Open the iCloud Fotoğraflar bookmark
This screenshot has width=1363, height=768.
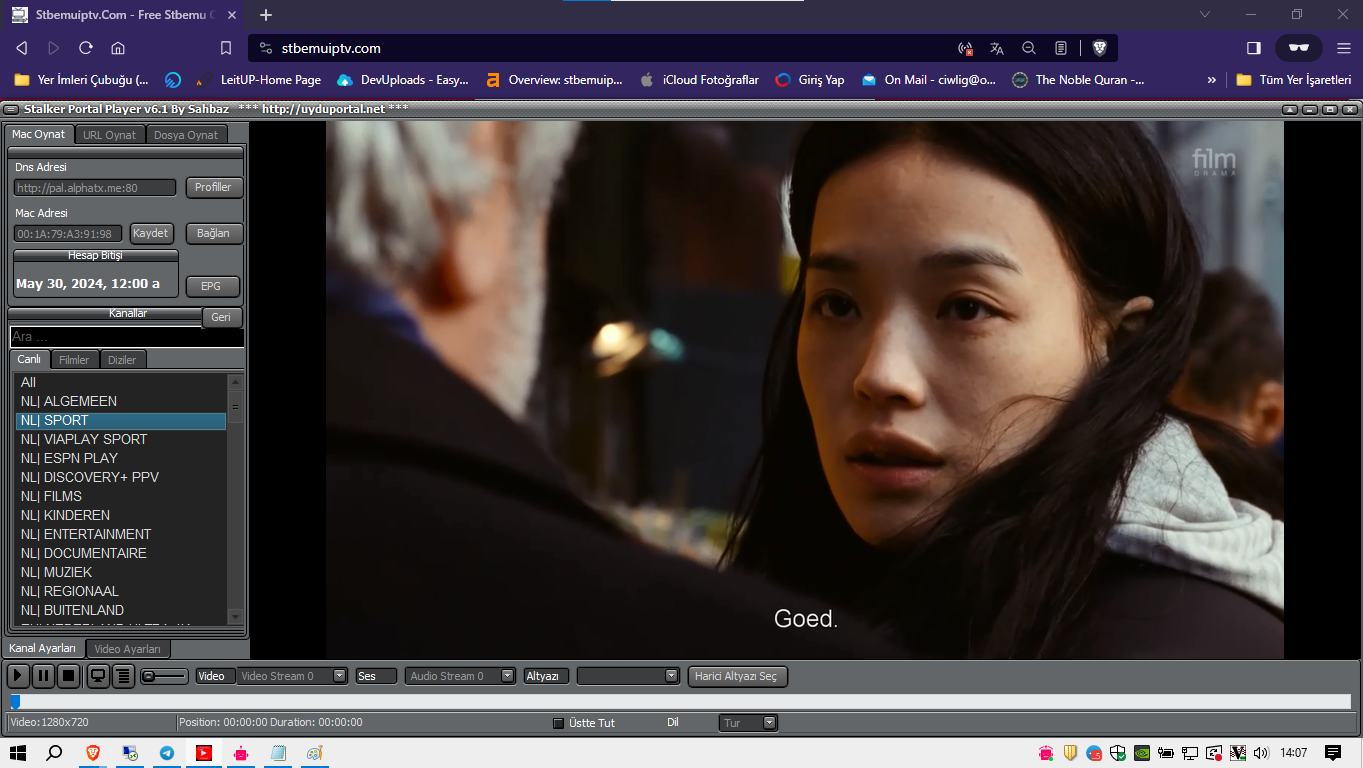(699, 80)
